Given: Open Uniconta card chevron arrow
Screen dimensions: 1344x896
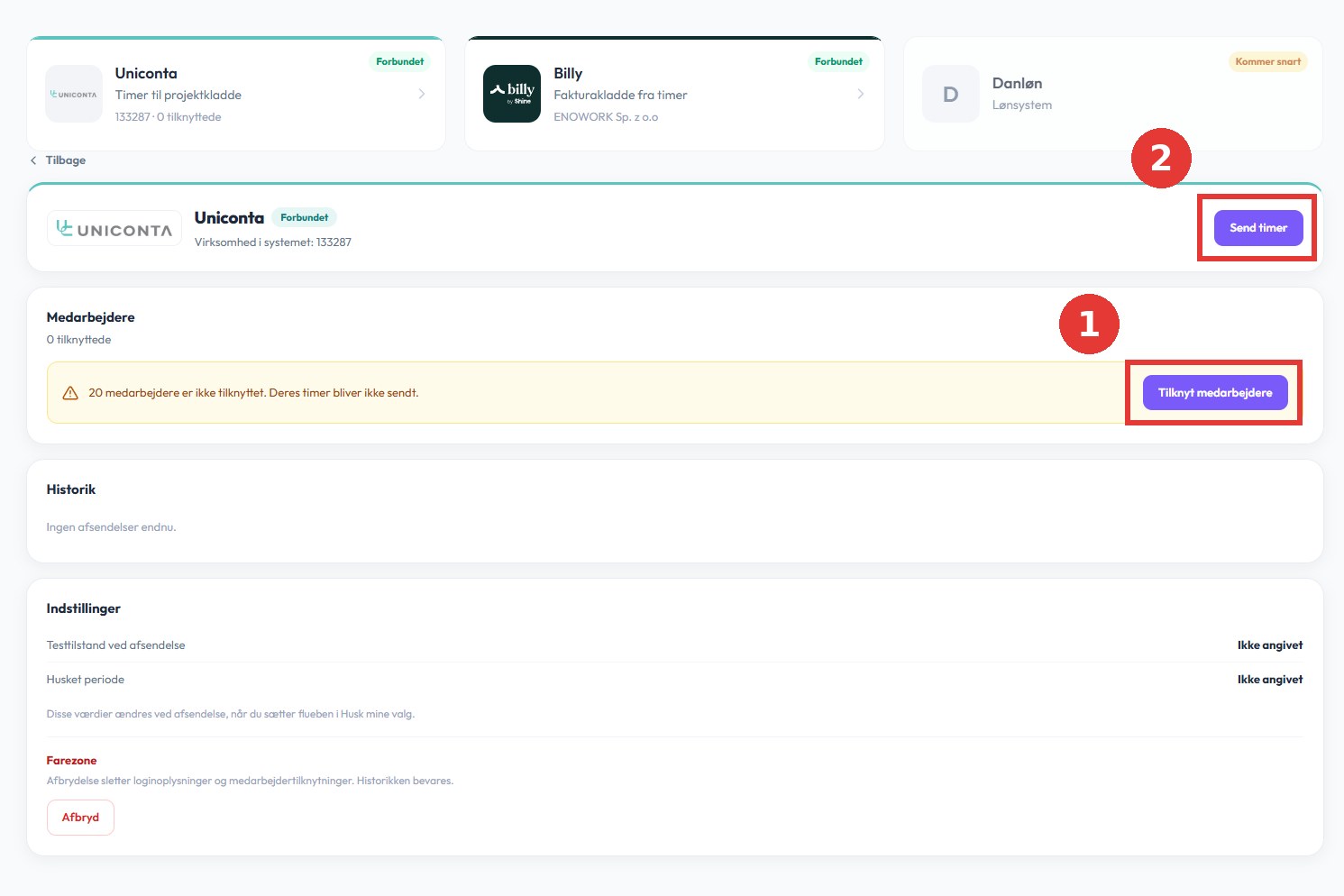Looking at the screenshot, I should tap(422, 94).
